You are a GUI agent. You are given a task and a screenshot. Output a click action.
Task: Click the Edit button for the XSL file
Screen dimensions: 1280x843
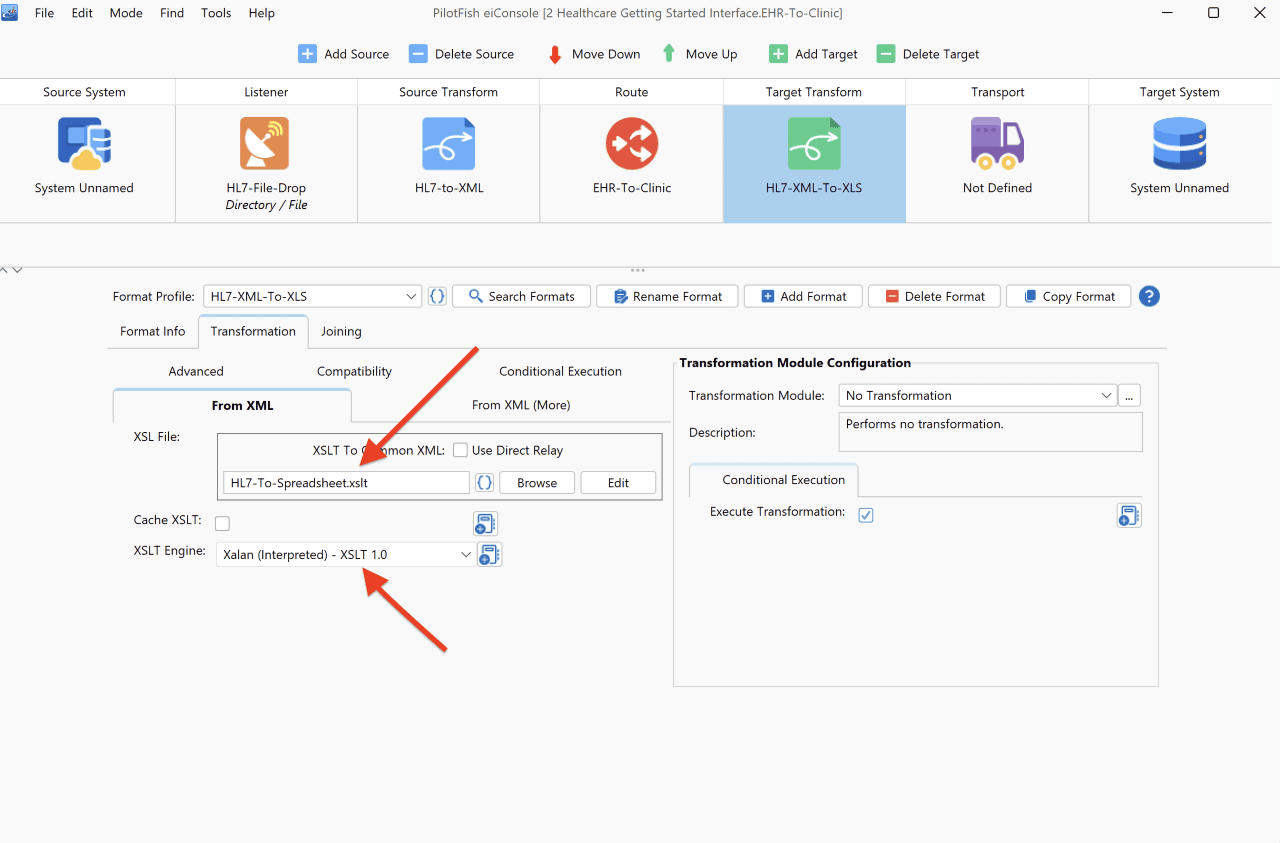[618, 483]
